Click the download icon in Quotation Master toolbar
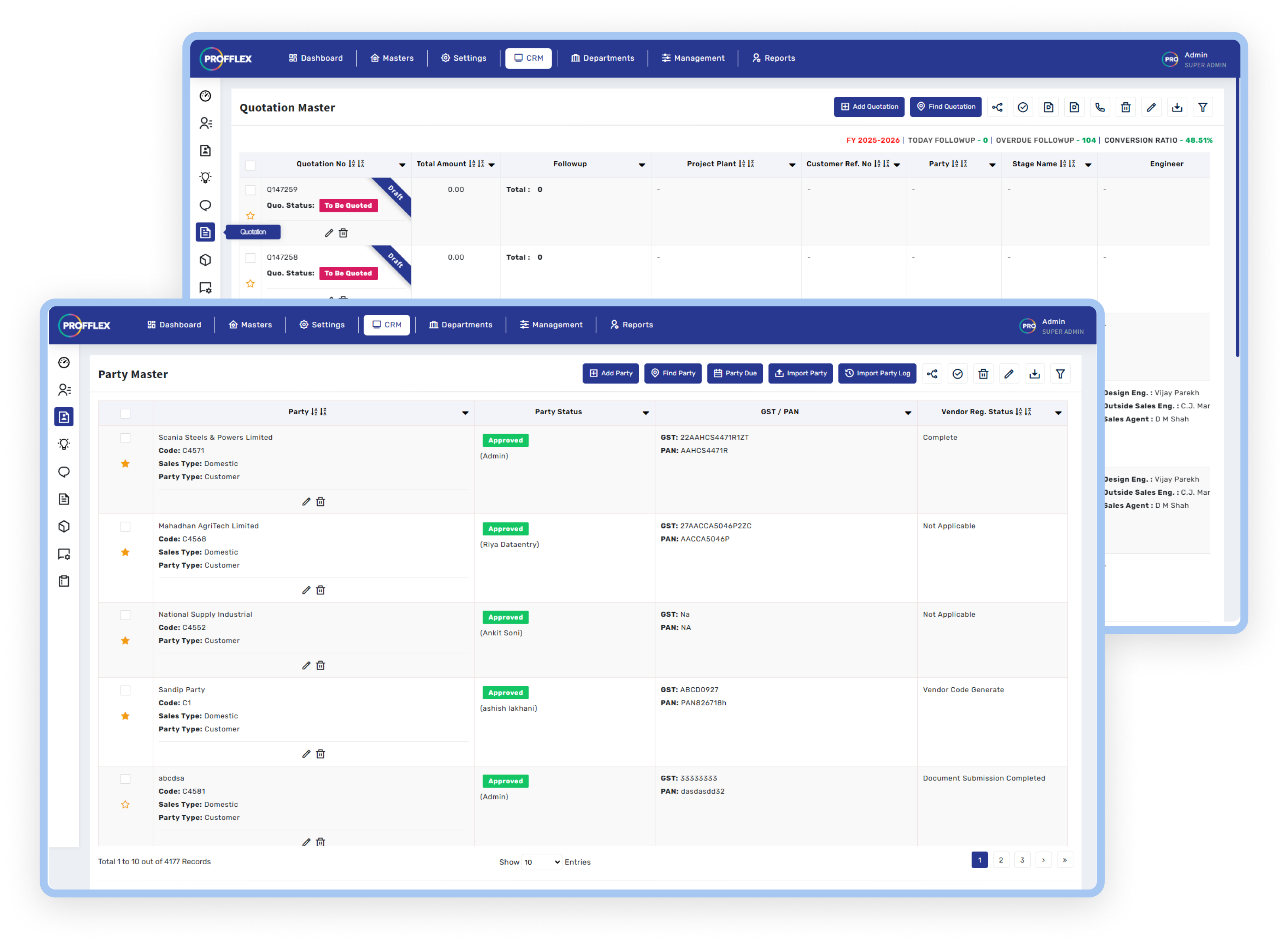Screen dimensions: 1288x945 point(1177,107)
